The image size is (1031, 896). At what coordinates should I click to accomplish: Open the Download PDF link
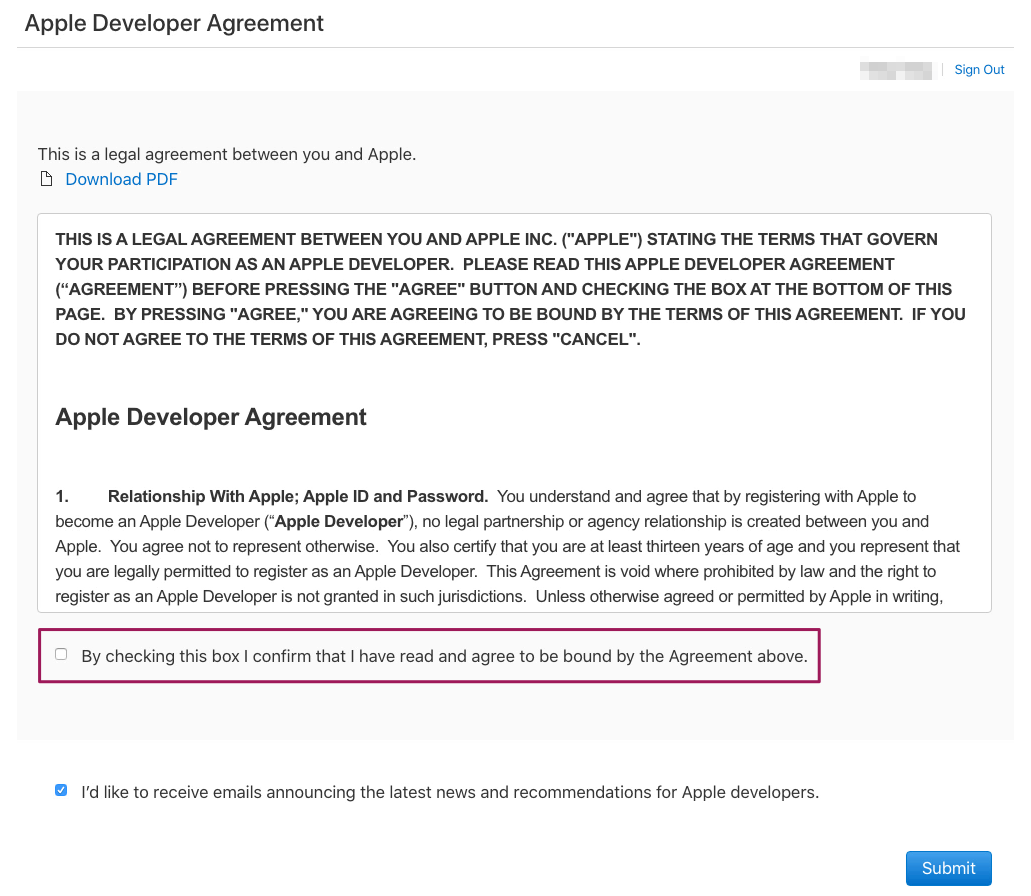point(121,179)
